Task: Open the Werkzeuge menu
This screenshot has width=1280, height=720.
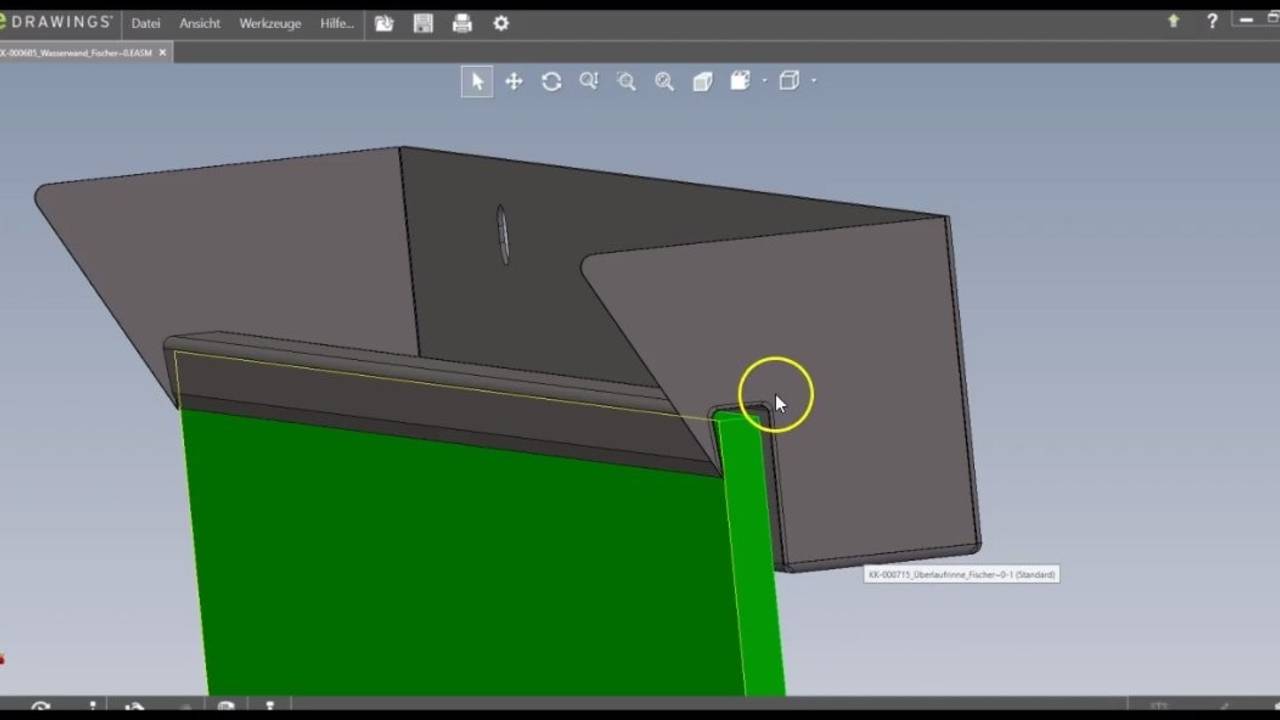Action: click(x=270, y=23)
